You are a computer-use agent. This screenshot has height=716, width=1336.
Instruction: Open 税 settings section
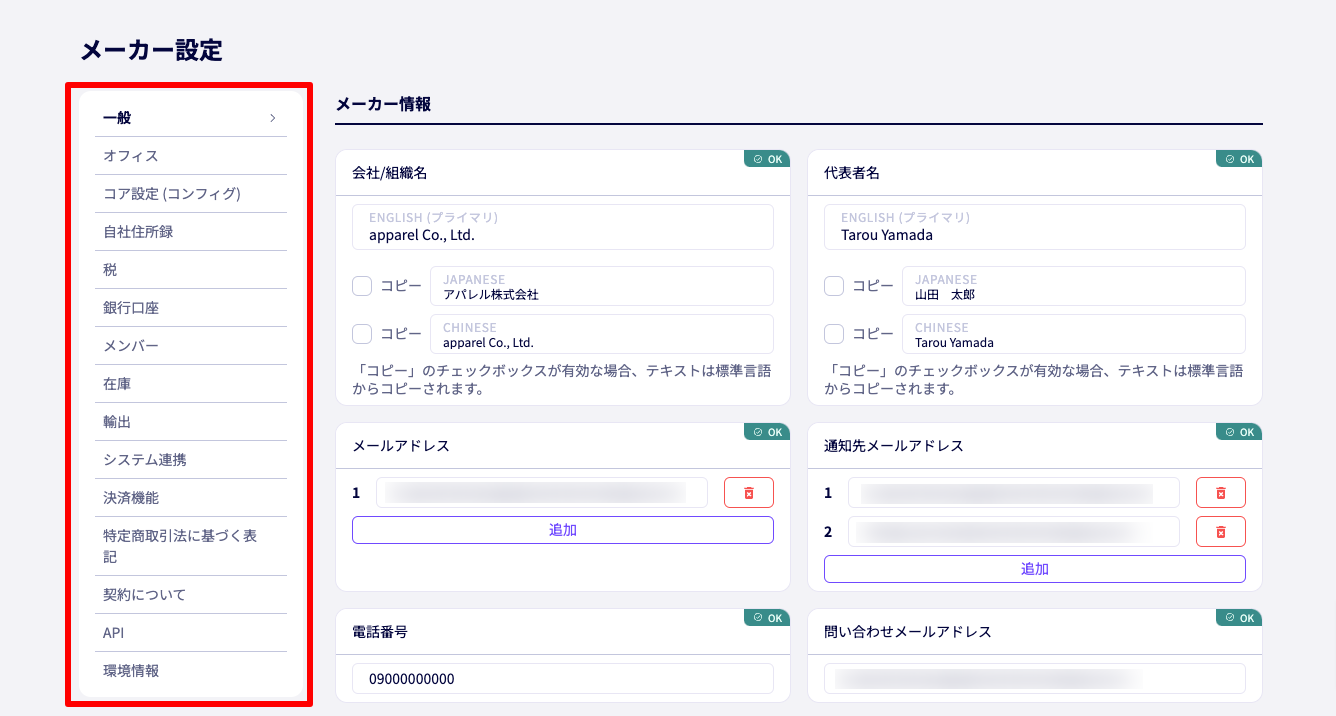point(191,270)
